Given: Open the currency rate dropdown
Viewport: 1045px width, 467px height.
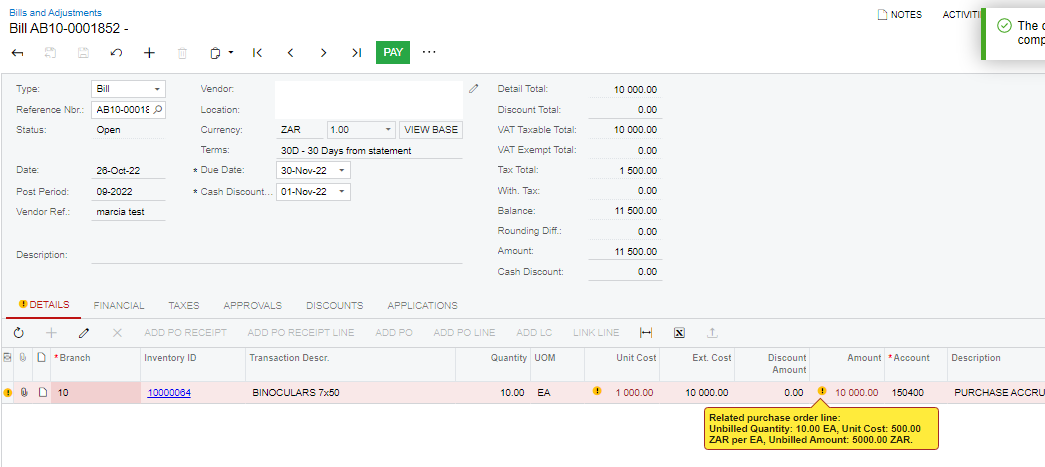Looking at the screenshot, I should click(388, 130).
